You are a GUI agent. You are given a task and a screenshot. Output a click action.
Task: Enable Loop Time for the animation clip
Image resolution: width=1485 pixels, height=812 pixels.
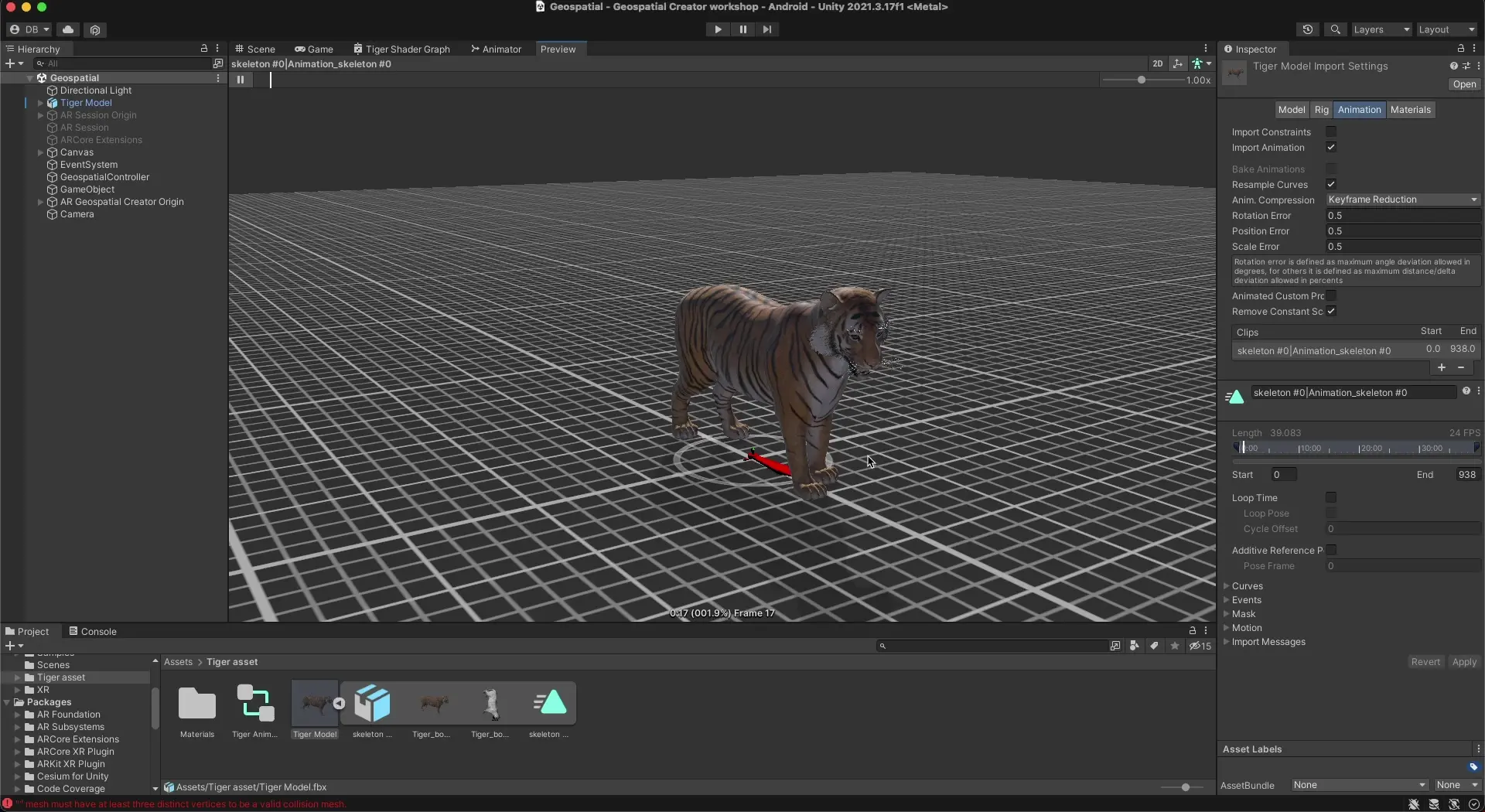[x=1333, y=498]
